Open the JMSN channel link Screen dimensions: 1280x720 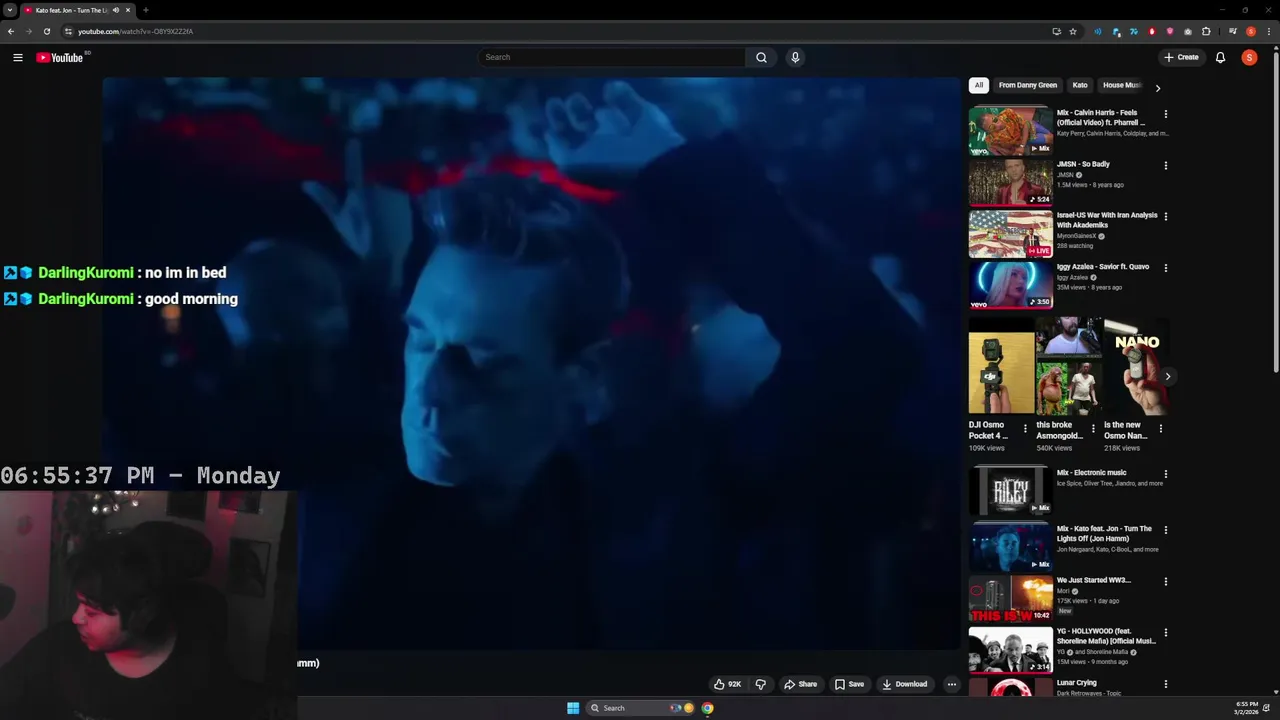click(x=1065, y=175)
